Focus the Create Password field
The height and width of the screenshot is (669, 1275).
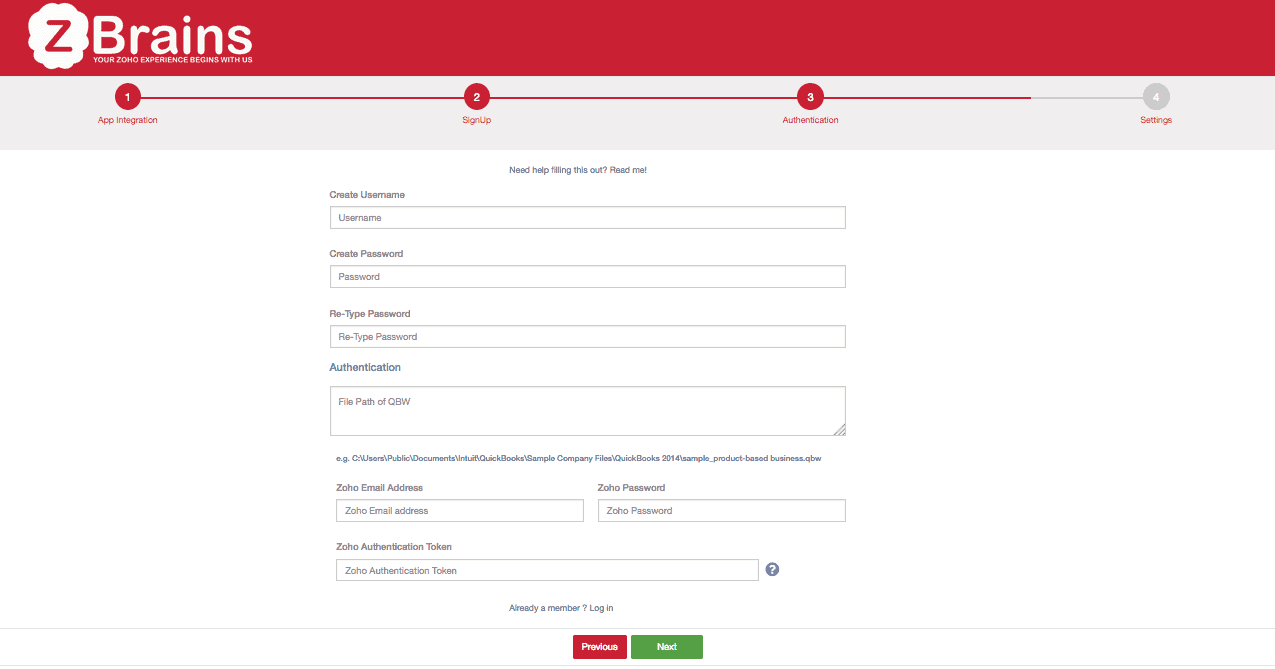(x=588, y=276)
